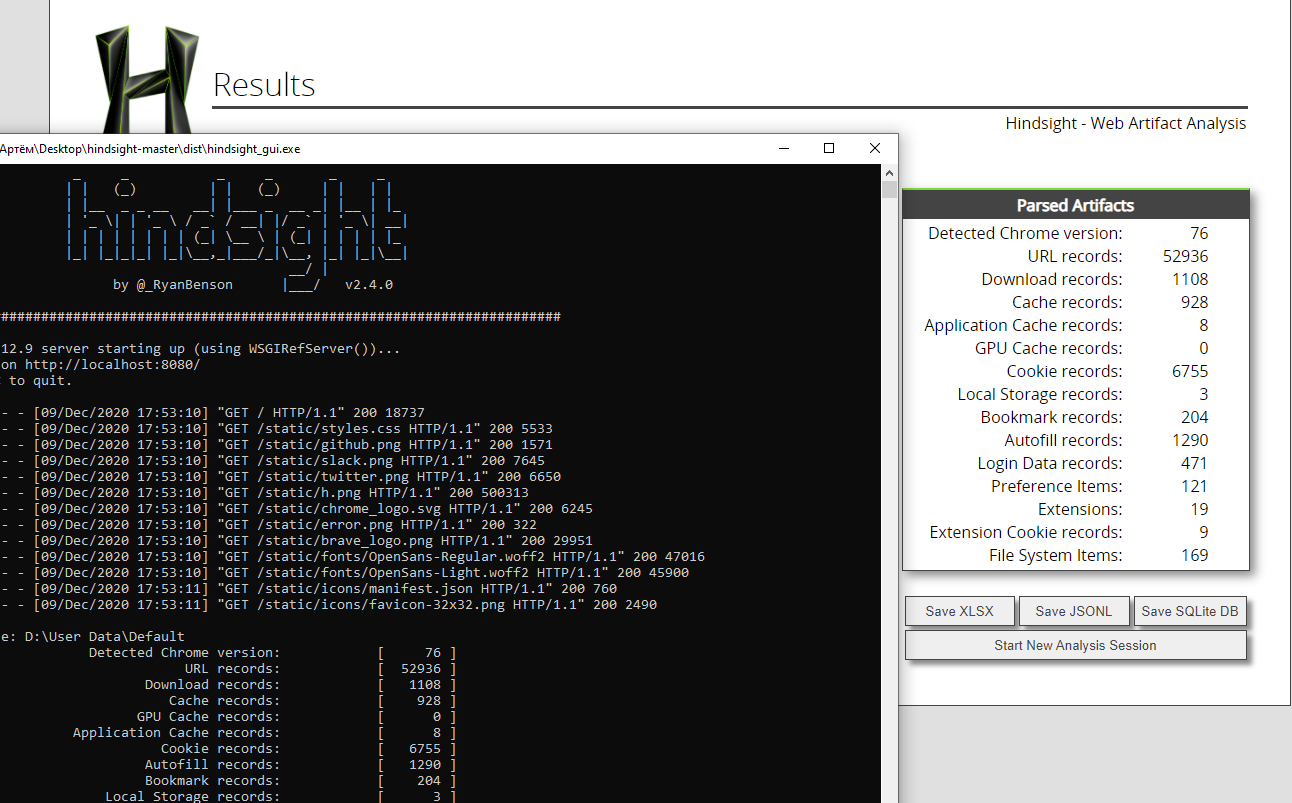Viewport: 1292px width, 803px height.
Task: Click 'Local Storage records:' label in panel
Action: point(1040,394)
